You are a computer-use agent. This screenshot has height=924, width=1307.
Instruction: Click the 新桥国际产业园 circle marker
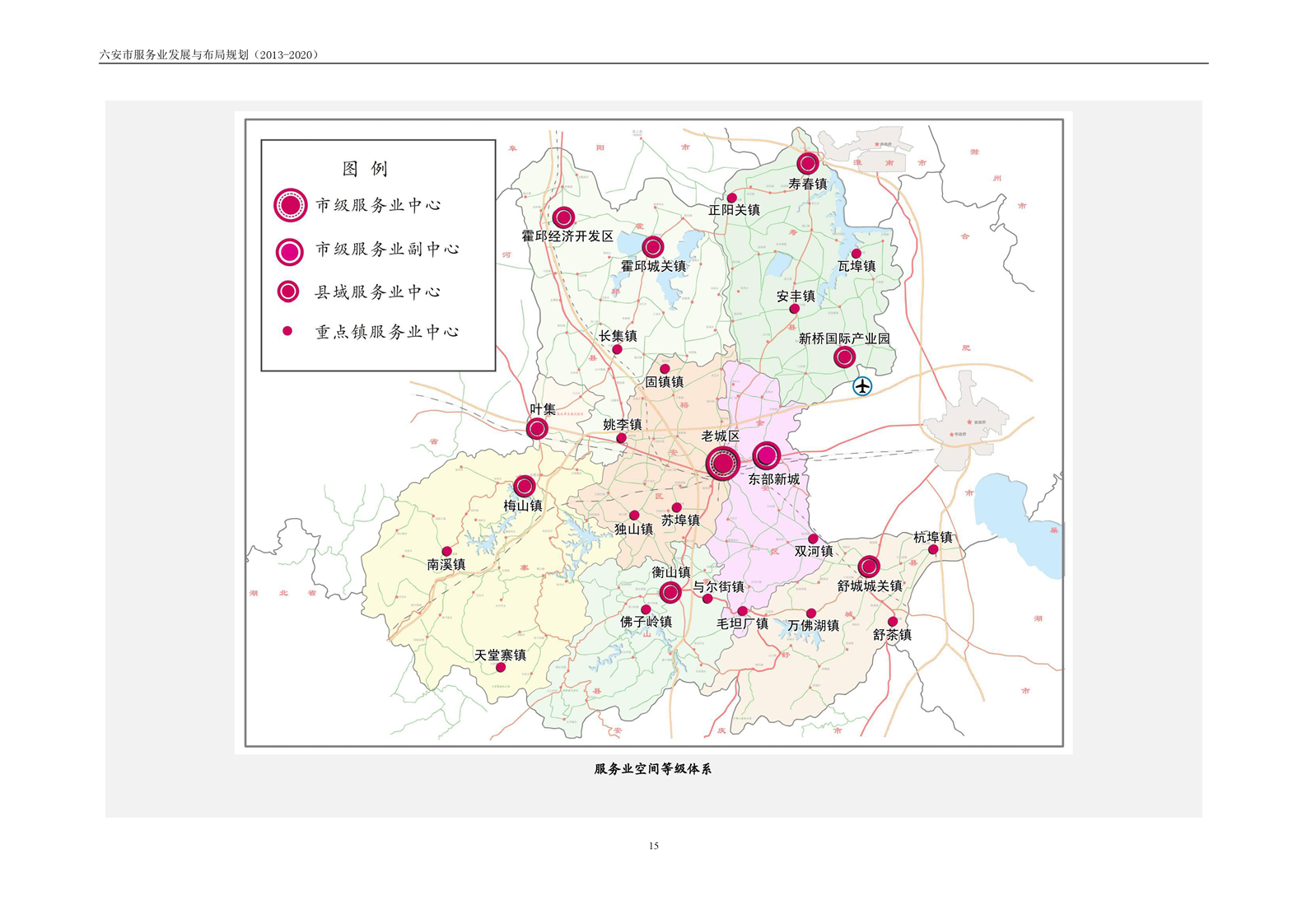[844, 357]
